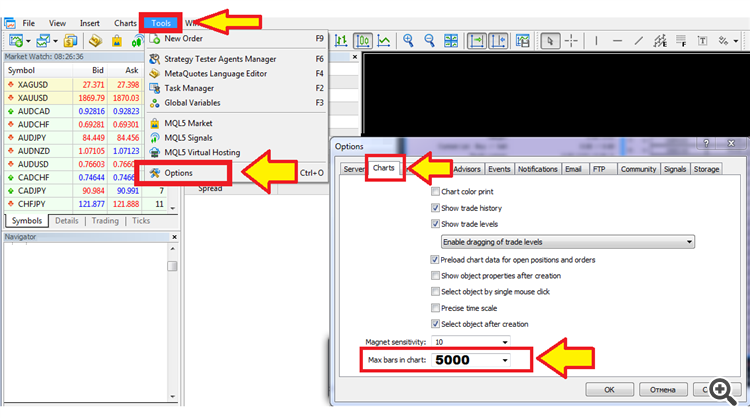The height and width of the screenshot is (418, 750).
Task: Click the Tile Windows icon
Action: tap(451, 41)
